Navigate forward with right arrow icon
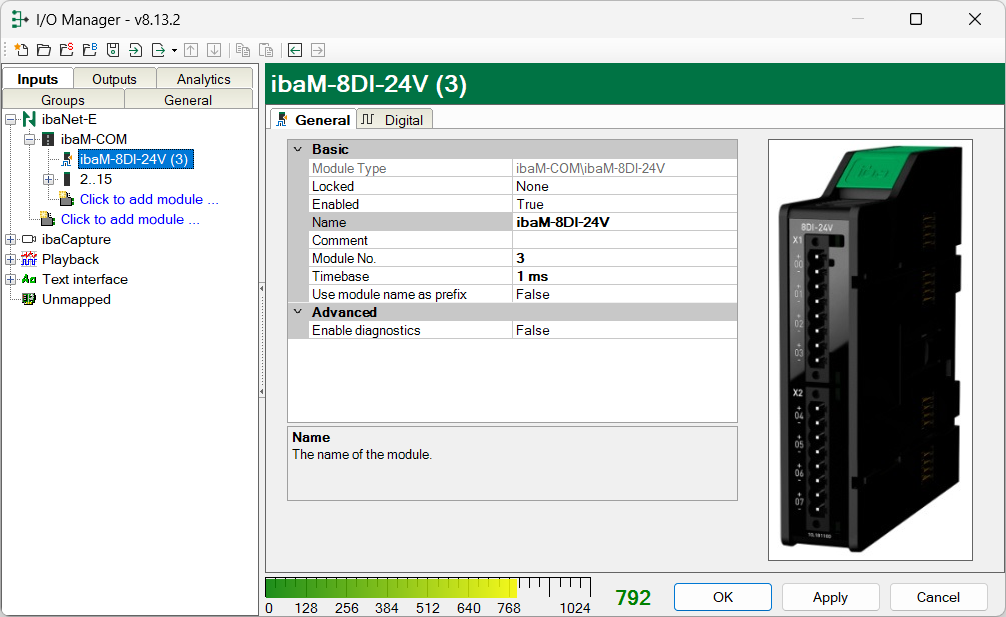Screen dimensions: 1006x617 click(318, 50)
